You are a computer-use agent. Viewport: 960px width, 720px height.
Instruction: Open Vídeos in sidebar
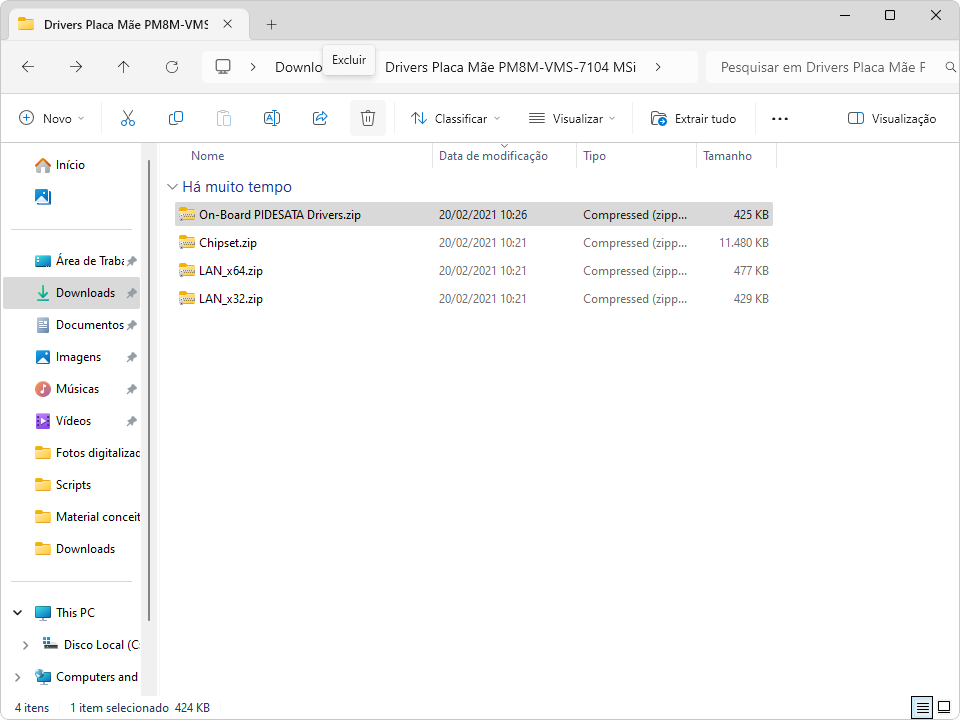[x=72, y=421]
